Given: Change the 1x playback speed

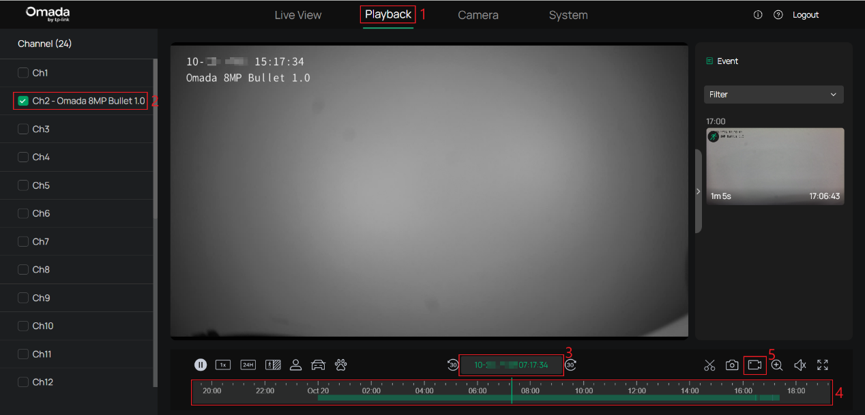Looking at the screenshot, I should [223, 365].
